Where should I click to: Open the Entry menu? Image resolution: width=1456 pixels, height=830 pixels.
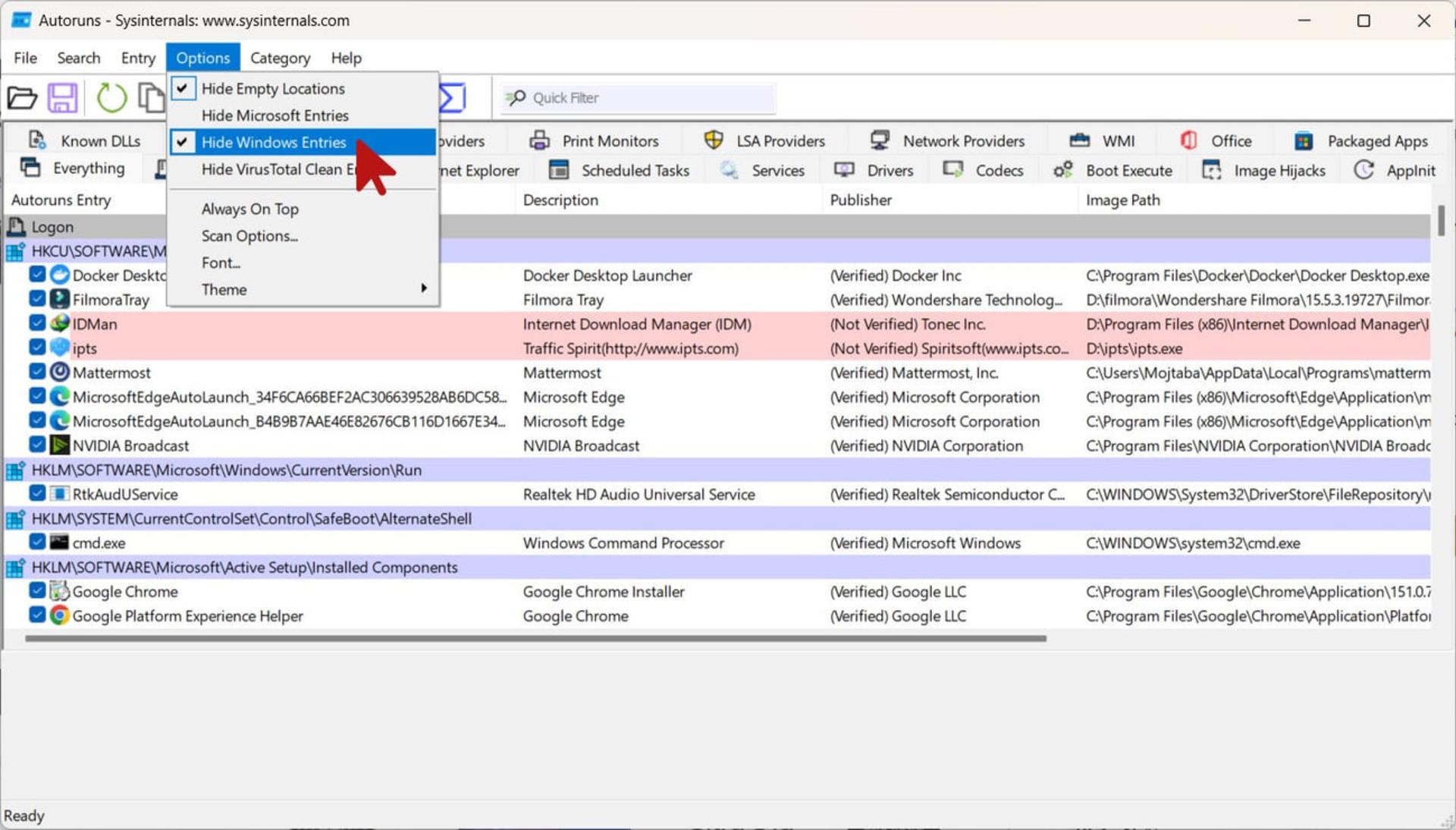coord(138,58)
